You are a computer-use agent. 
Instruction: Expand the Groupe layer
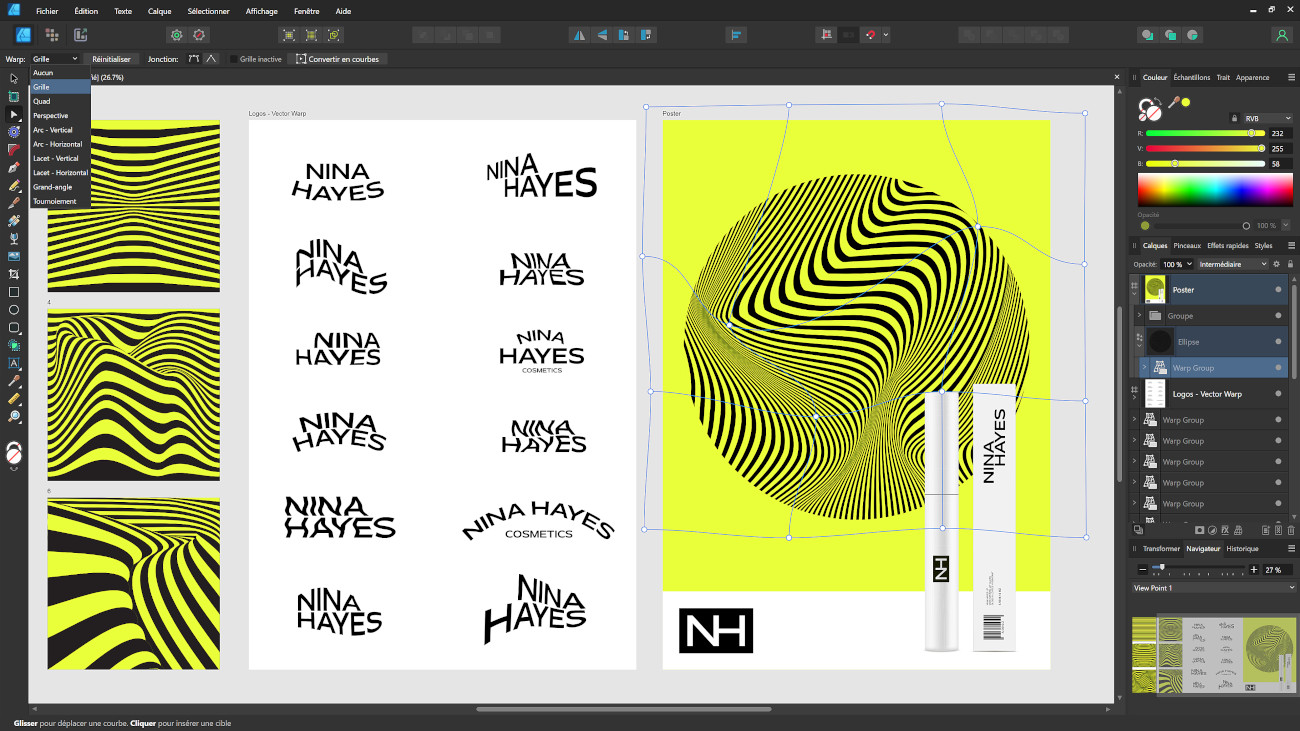1139,316
